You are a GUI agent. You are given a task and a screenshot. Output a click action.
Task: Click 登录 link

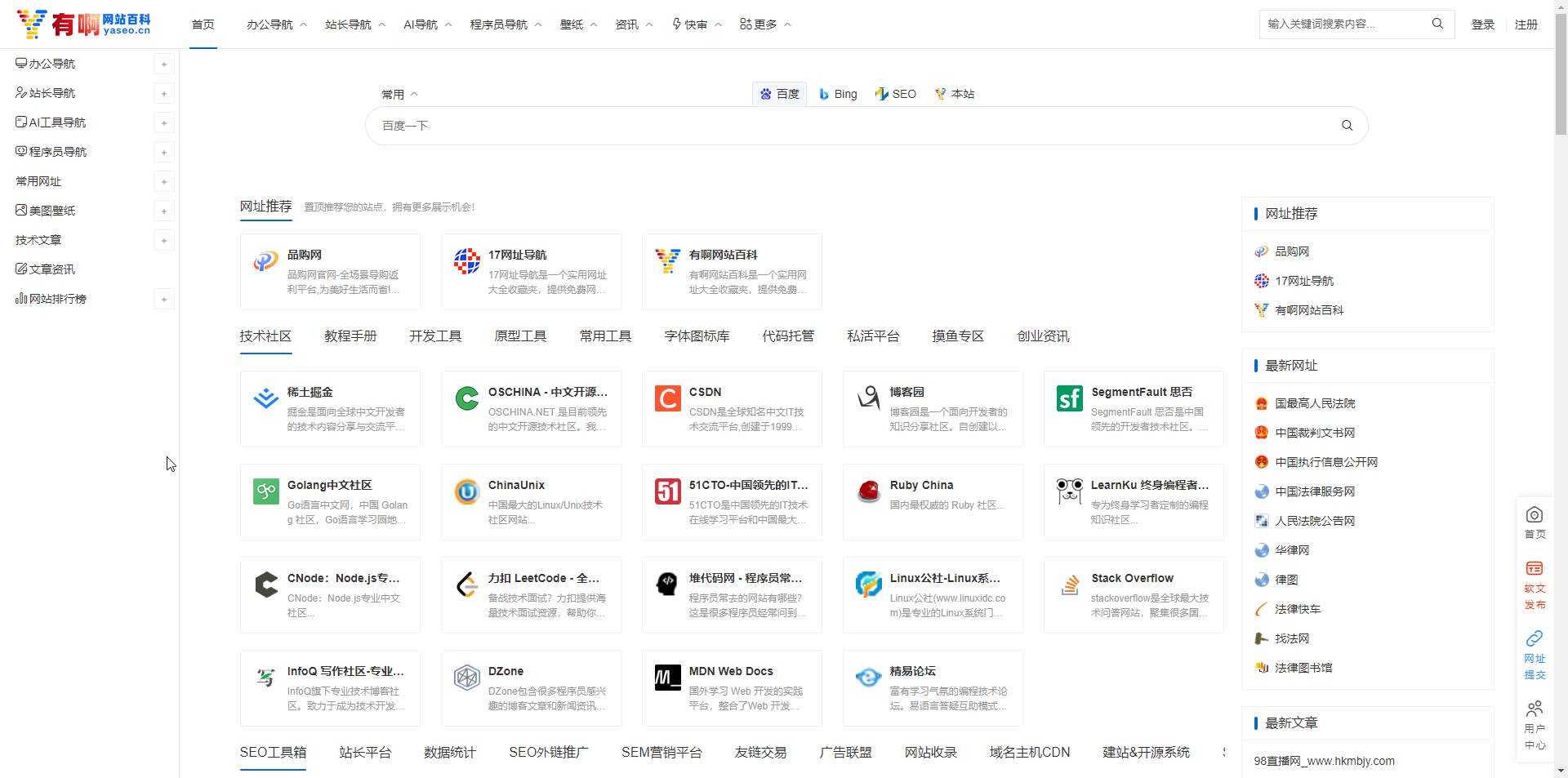[x=1483, y=24]
